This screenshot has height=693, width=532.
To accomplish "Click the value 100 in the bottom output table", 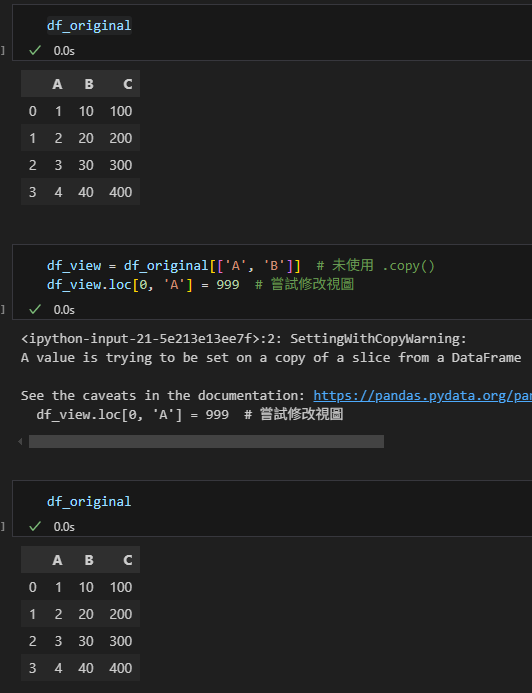I will pos(121,587).
